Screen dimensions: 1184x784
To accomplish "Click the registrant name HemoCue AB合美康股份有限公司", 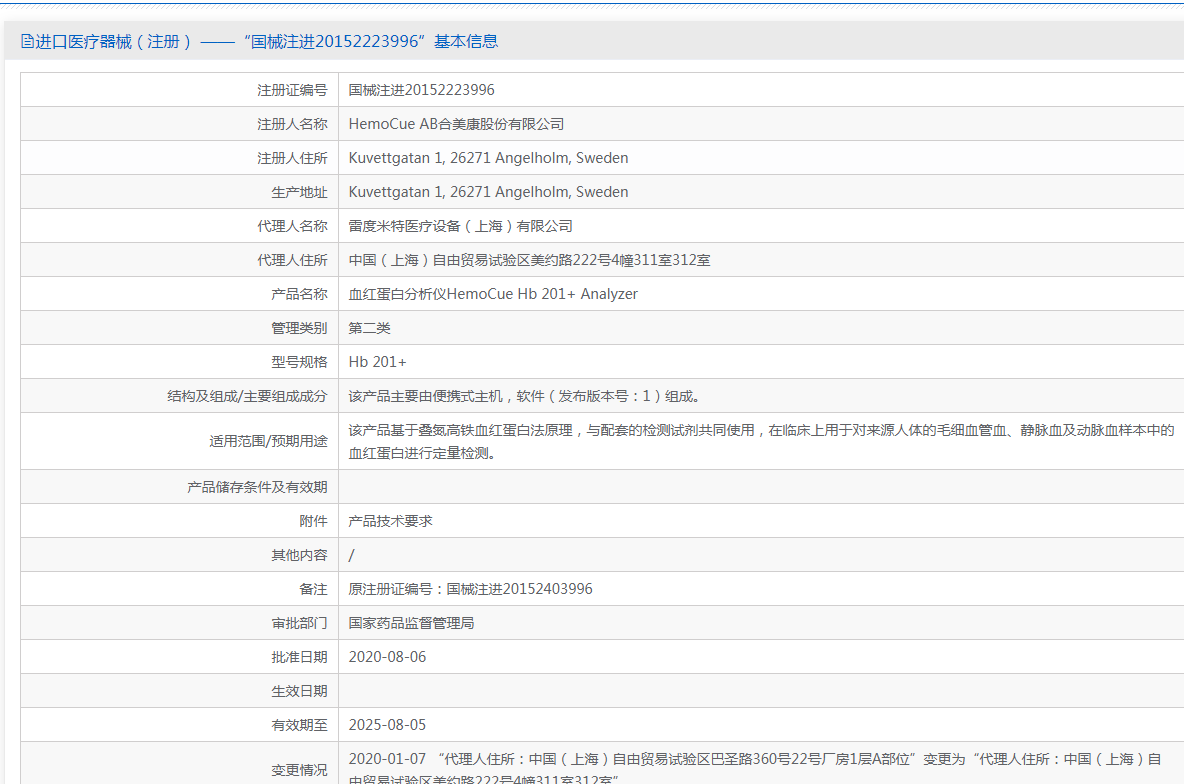I will coord(456,124).
